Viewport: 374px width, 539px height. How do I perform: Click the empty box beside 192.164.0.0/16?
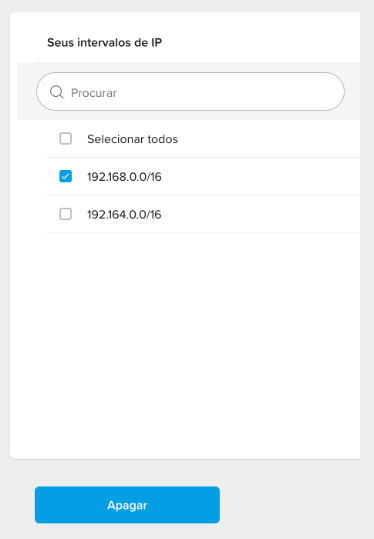tap(65, 214)
